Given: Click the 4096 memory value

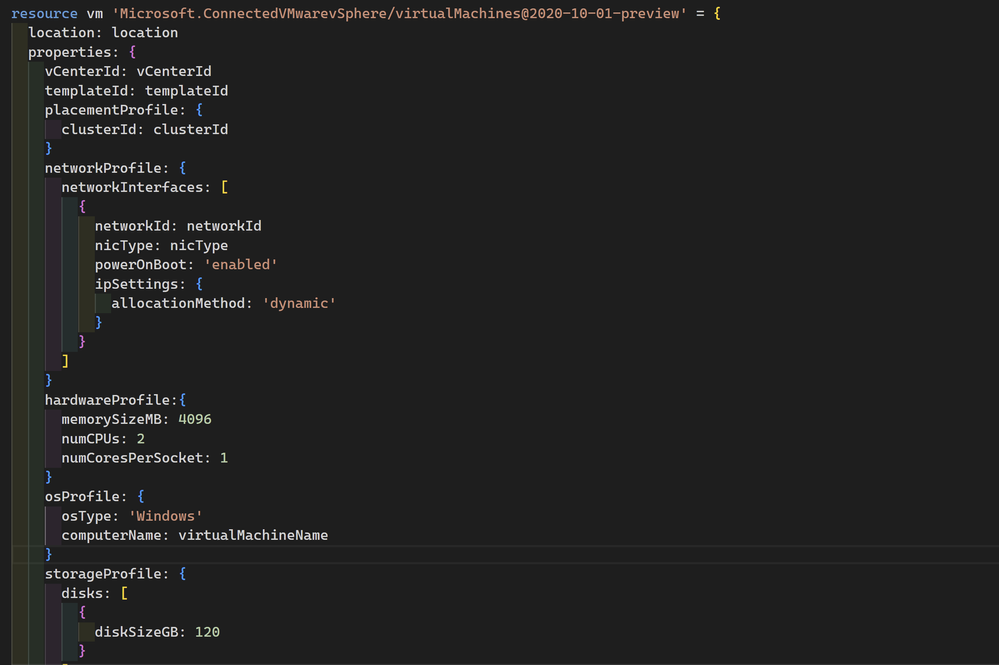Looking at the screenshot, I should coord(194,419).
